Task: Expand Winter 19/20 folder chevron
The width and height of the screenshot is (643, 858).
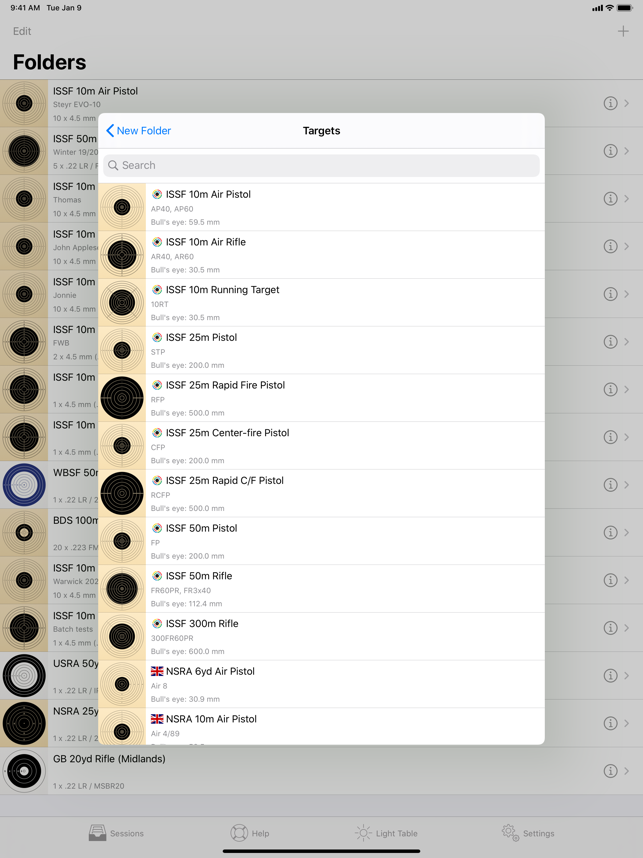Action: pos(627,150)
